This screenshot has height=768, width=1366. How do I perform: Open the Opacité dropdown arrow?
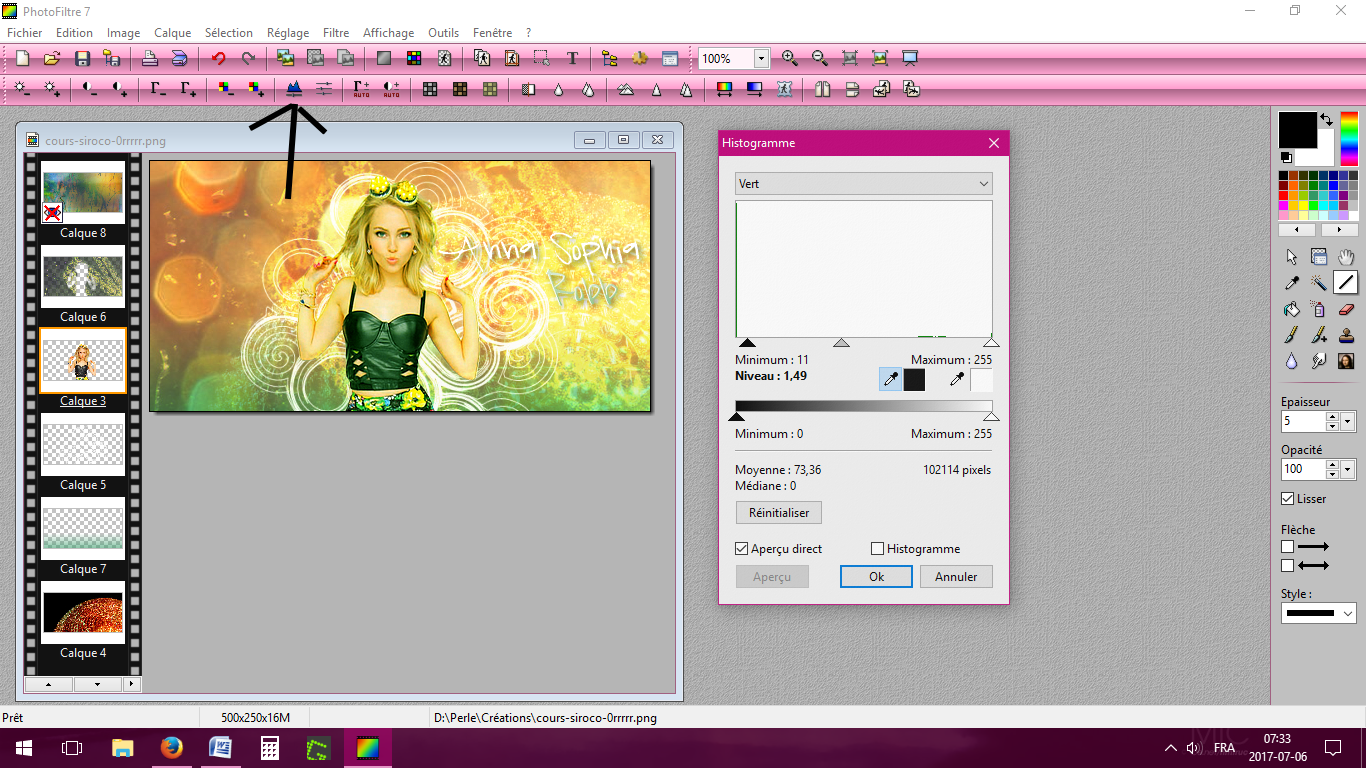point(1349,469)
